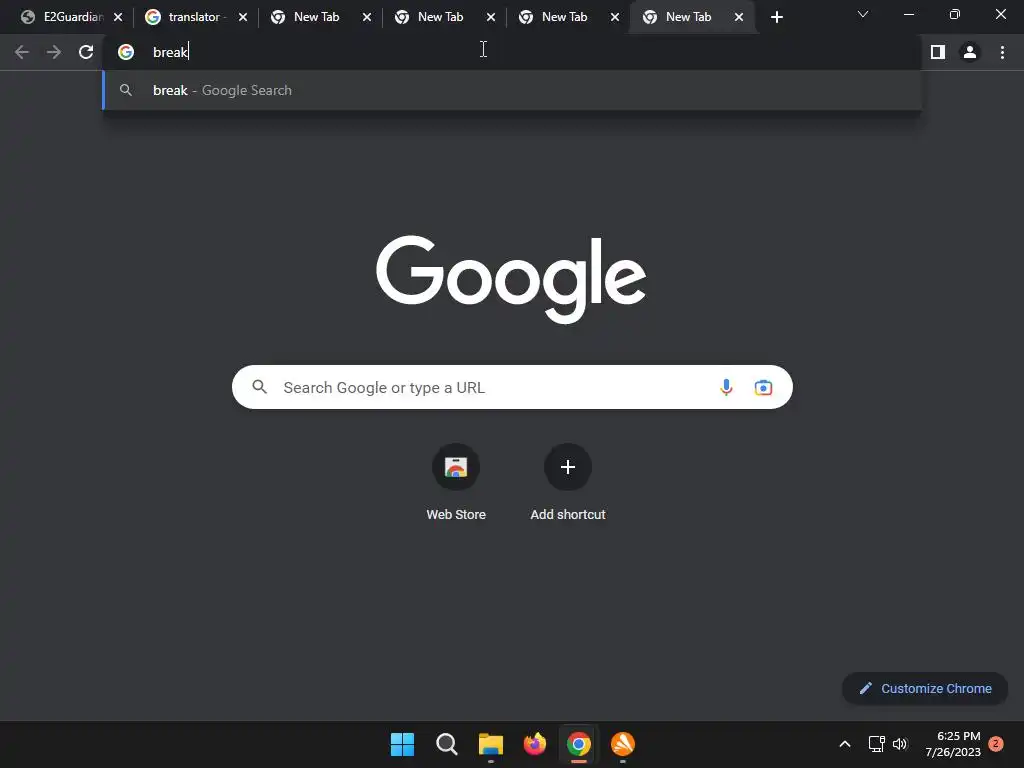Search by image with Google Lens icon
Image resolution: width=1024 pixels, height=768 pixels.
tap(763, 387)
